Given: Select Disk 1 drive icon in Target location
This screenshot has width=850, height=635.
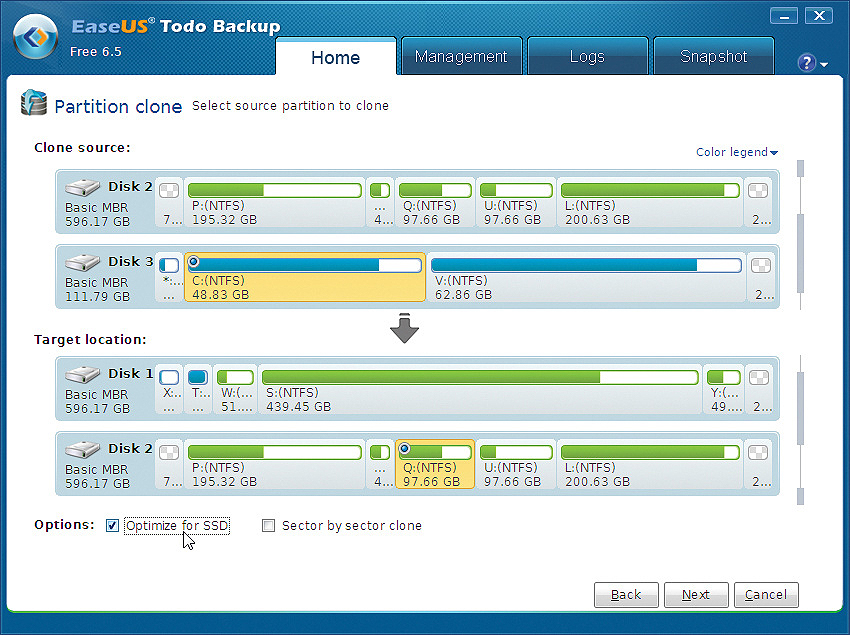Looking at the screenshot, I should (x=82, y=374).
